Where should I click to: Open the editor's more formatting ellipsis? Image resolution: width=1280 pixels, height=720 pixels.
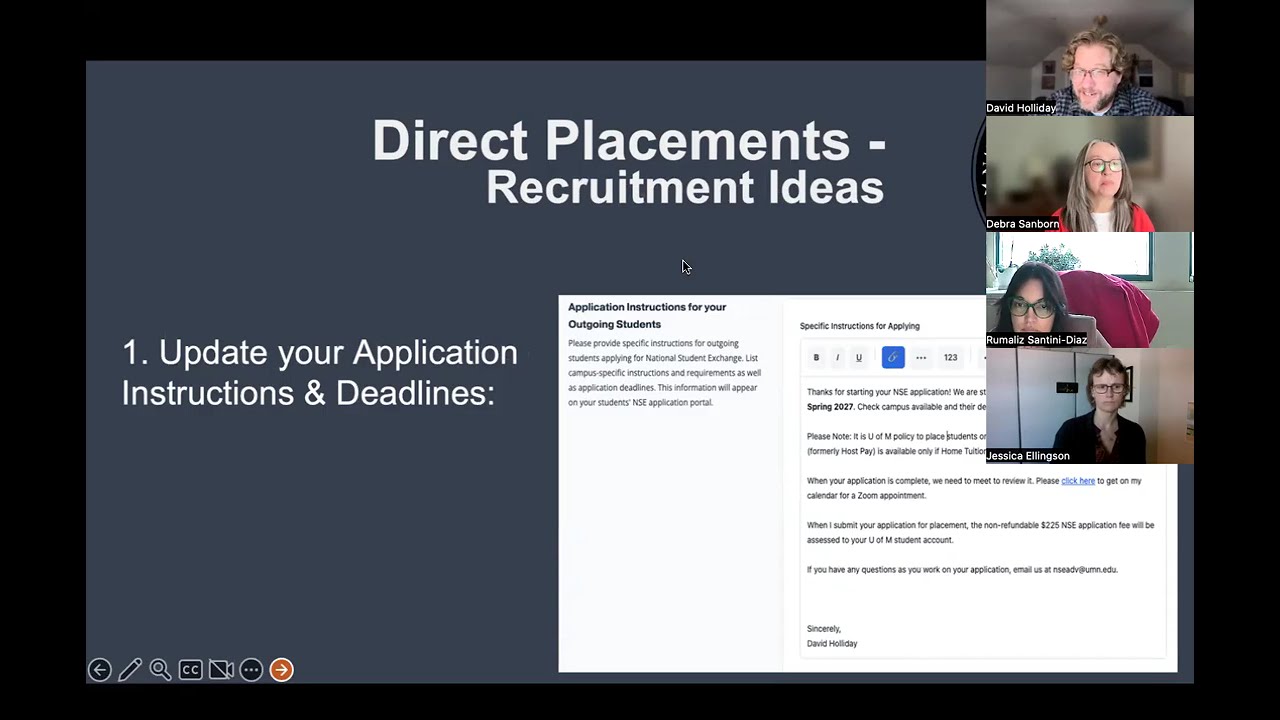[x=921, y=357]
